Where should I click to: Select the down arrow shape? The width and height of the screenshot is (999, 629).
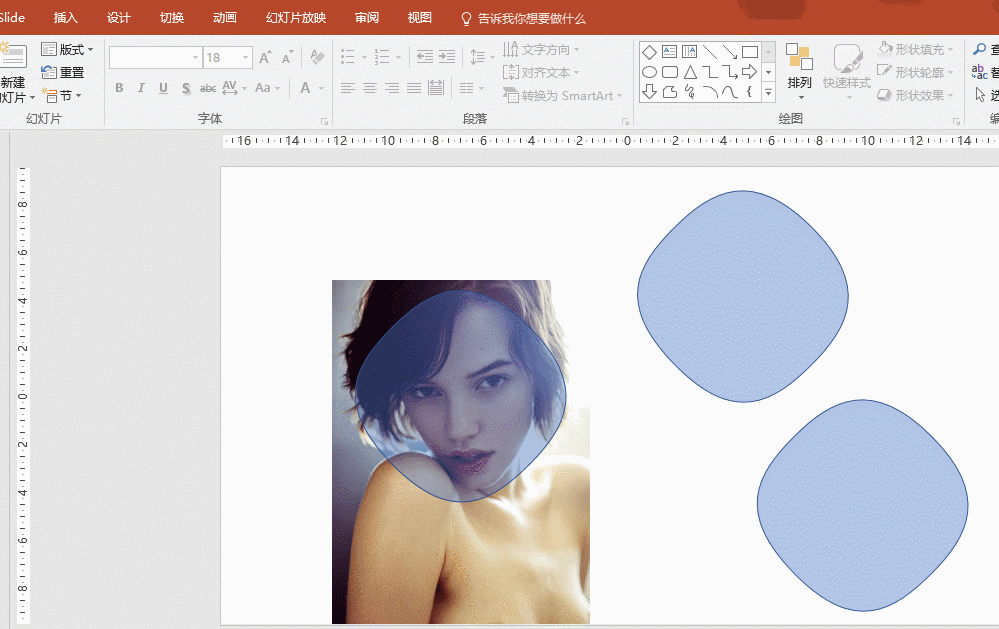point(649,92)
